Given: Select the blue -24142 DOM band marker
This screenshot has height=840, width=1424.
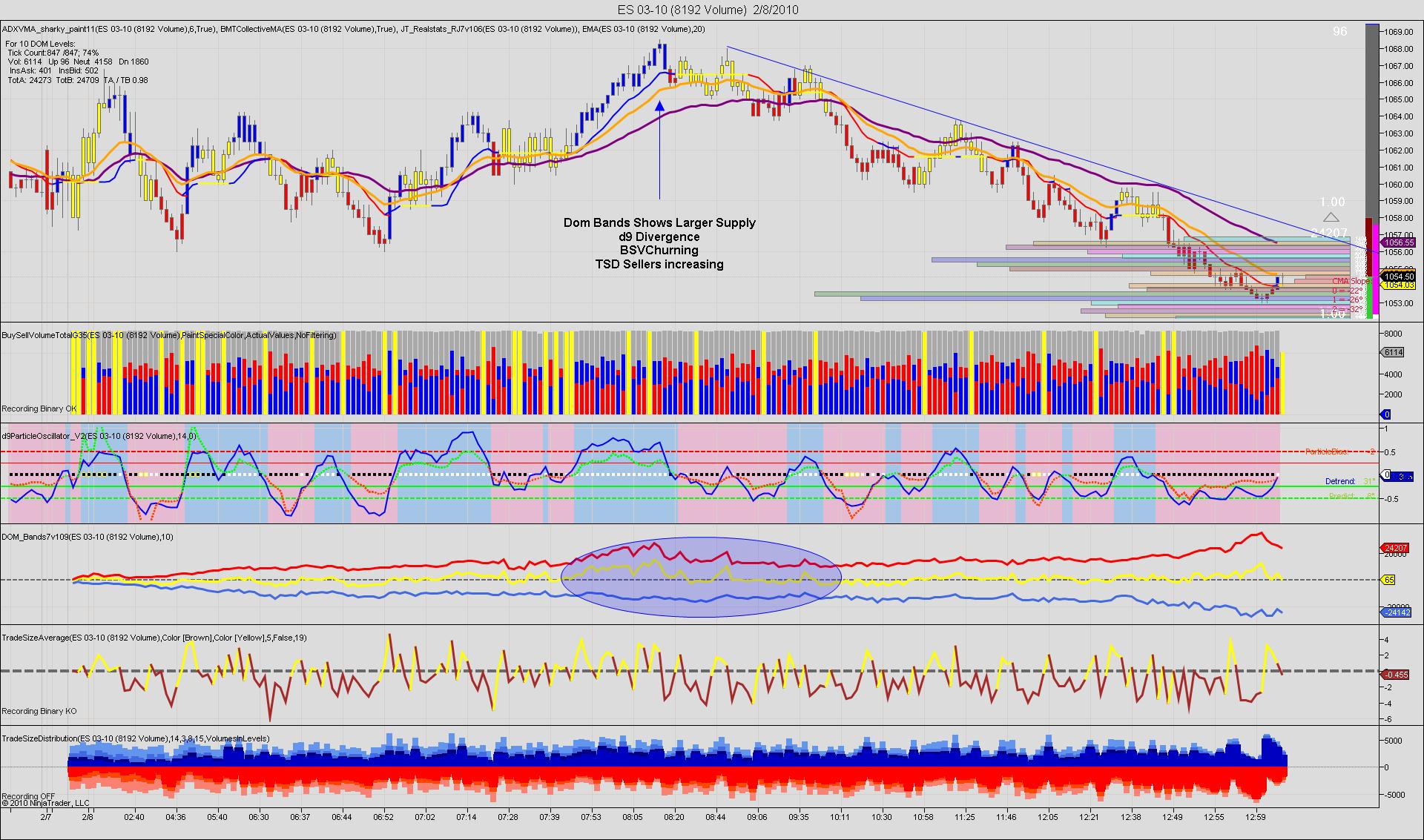Looking at the screenshot, I should [x=1397, y=612].
